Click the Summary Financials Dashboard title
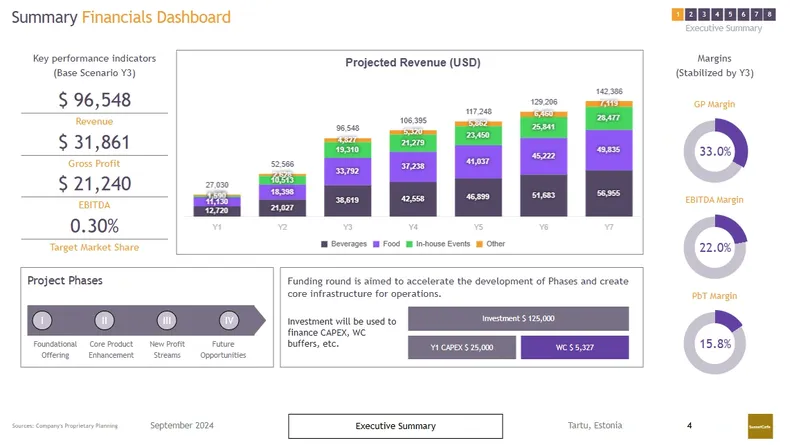792x445 pixels. coord(121,17)
